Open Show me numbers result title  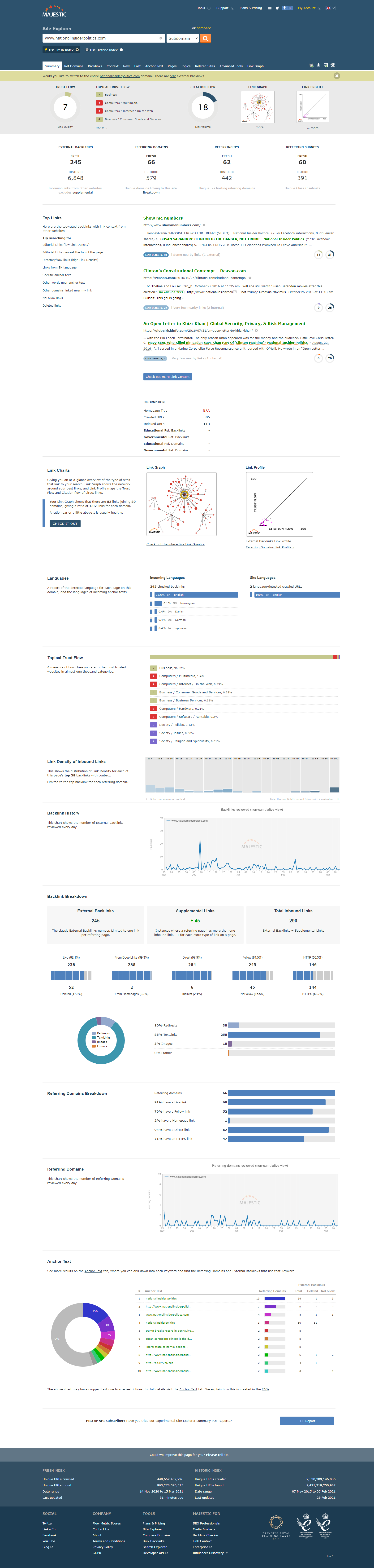163,218
